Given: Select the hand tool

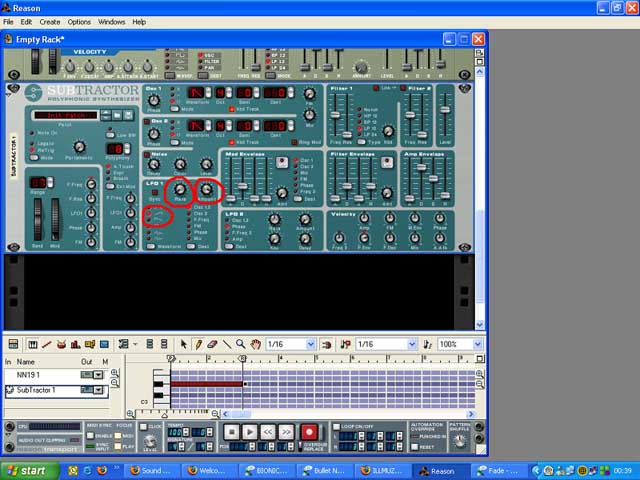Looking at the screenshot, I should tap(256, 344).
